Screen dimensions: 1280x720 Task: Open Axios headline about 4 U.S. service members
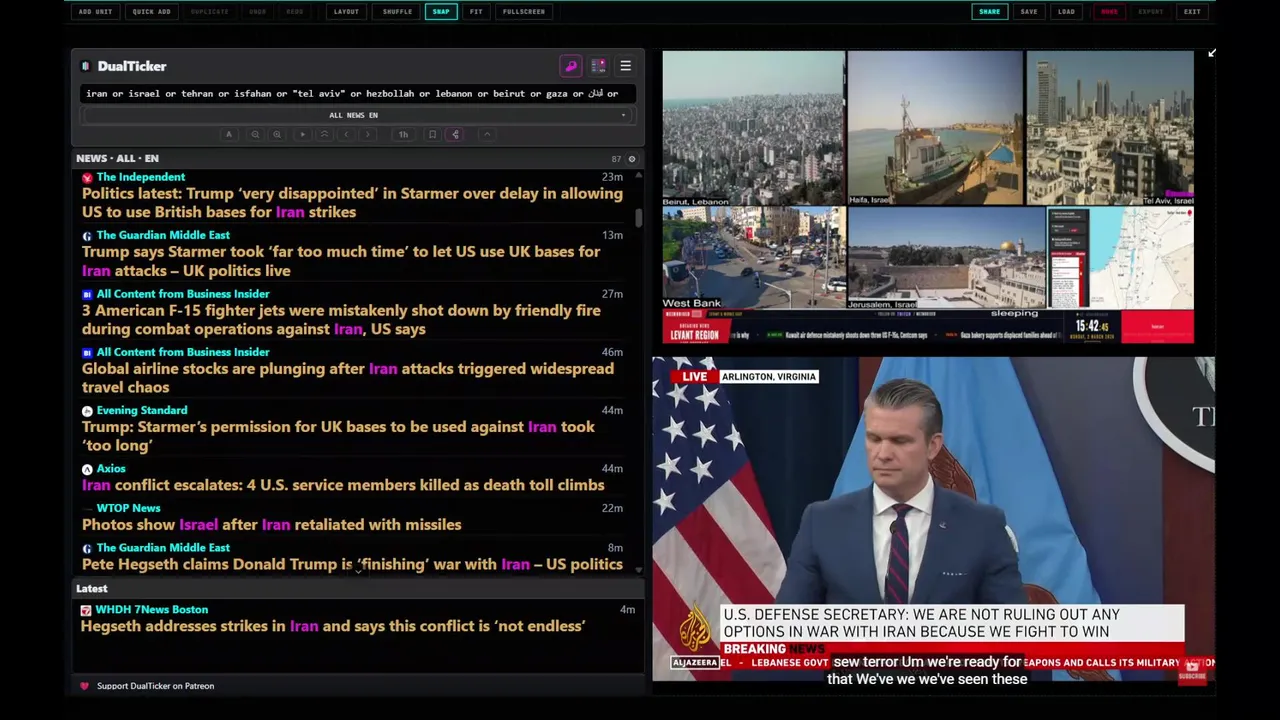[343, 485]
